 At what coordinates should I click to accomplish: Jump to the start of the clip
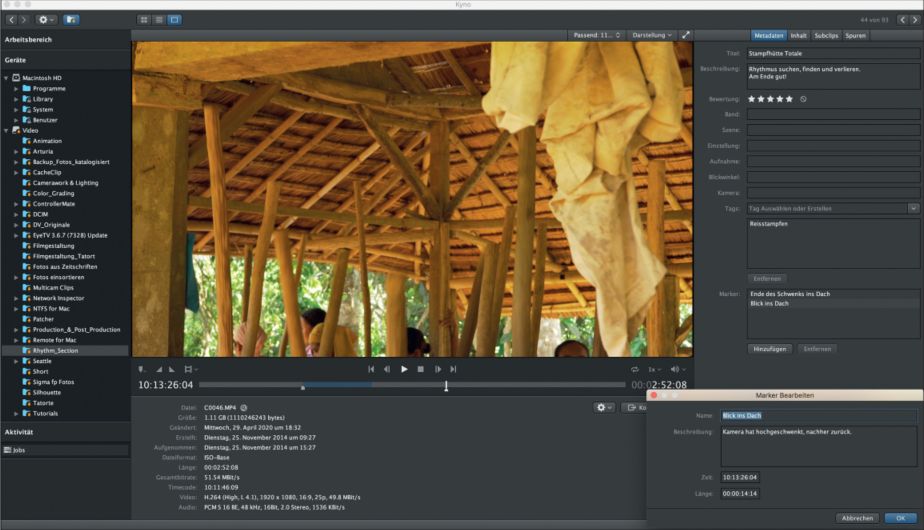371,370
